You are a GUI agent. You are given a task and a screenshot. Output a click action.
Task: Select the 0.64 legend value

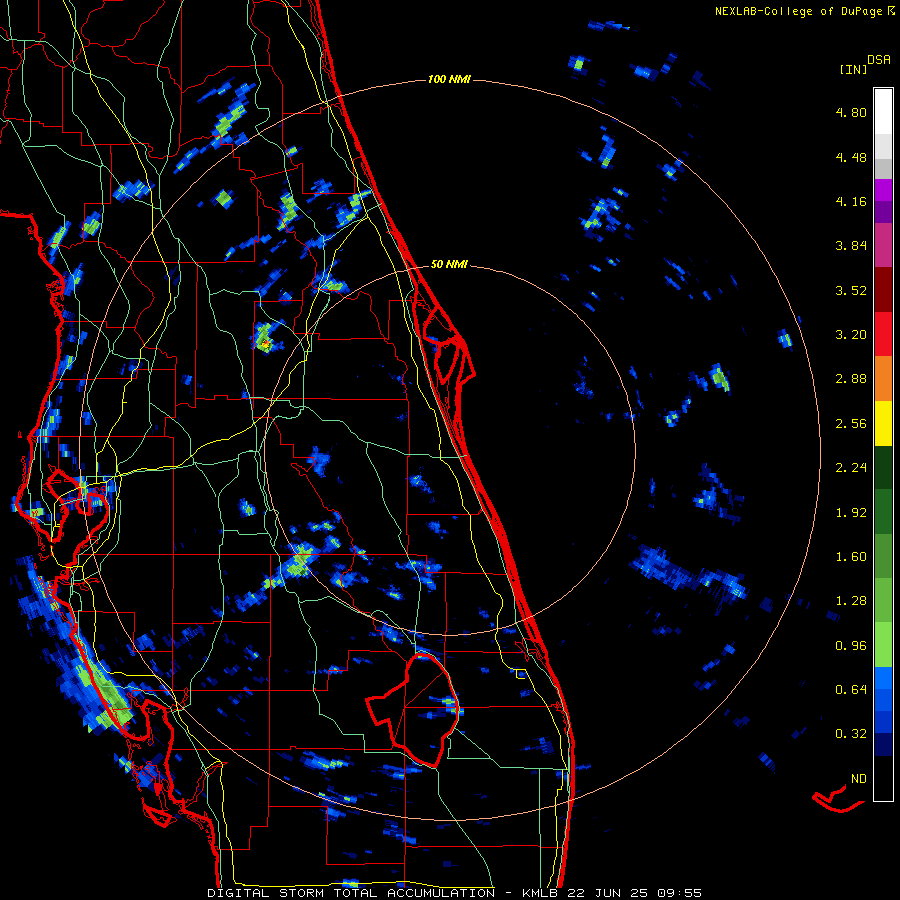pos(851,689)
